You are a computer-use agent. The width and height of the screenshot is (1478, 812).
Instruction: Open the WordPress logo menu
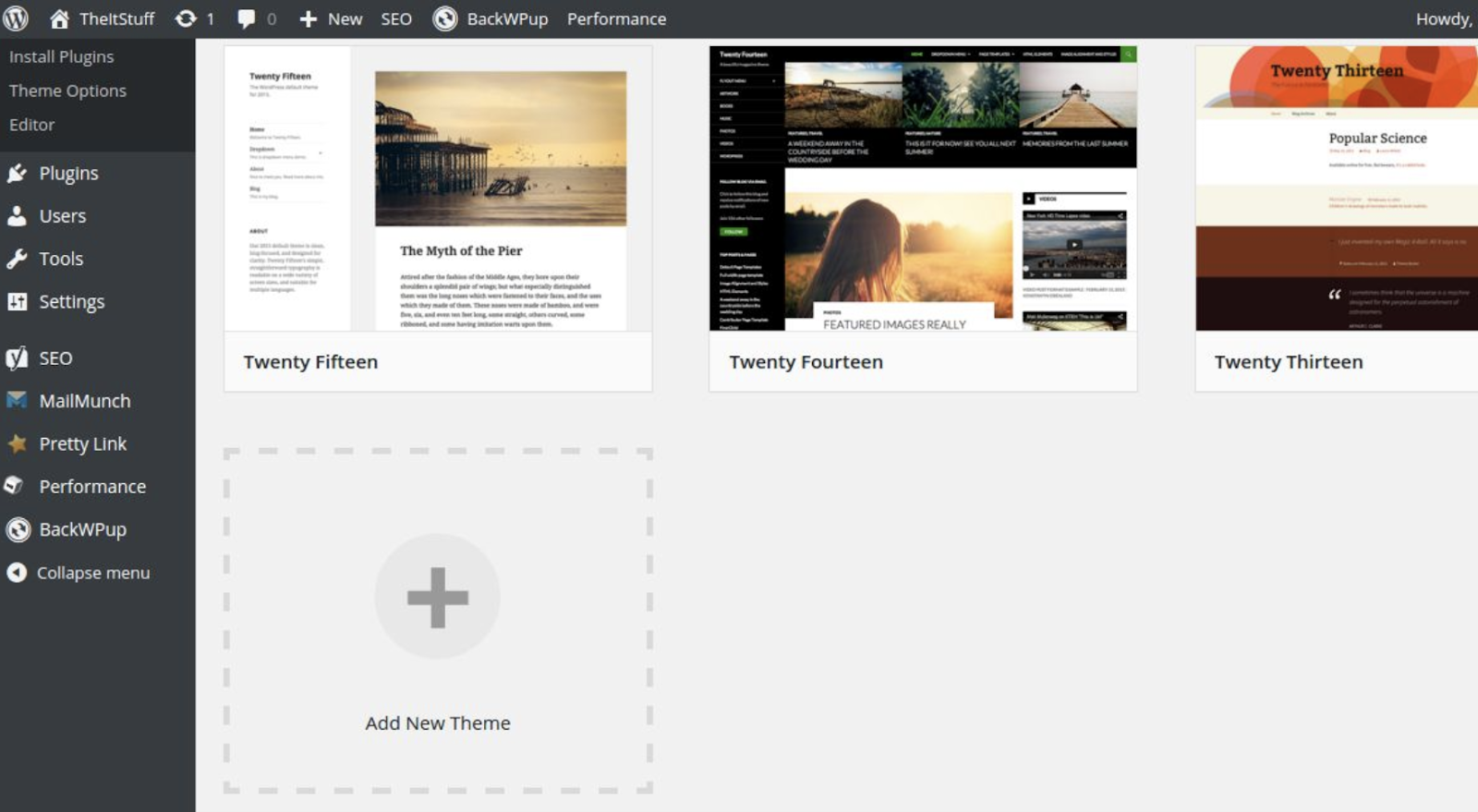coord(16,18)
